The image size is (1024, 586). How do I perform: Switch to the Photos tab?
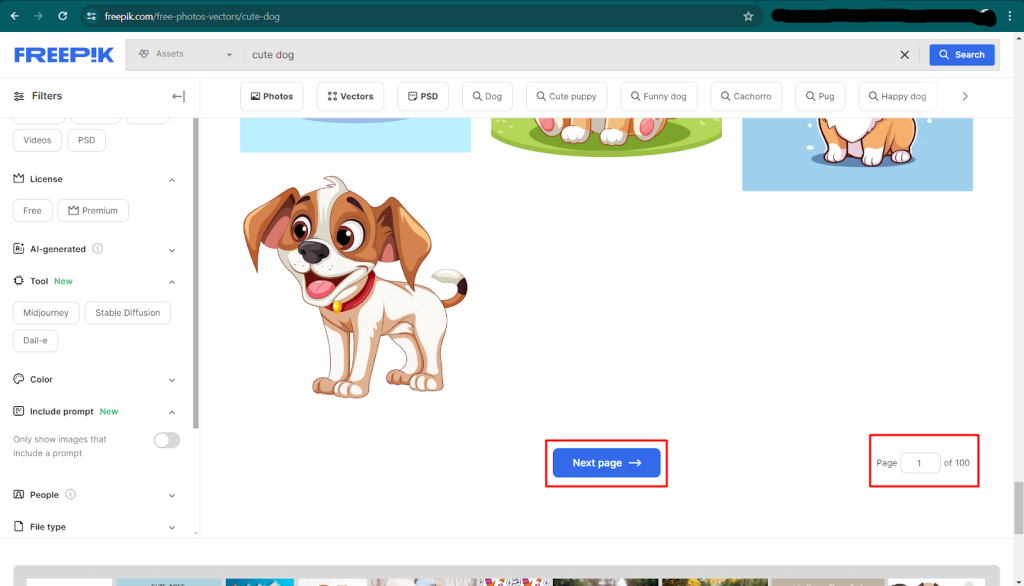(272, 96)
